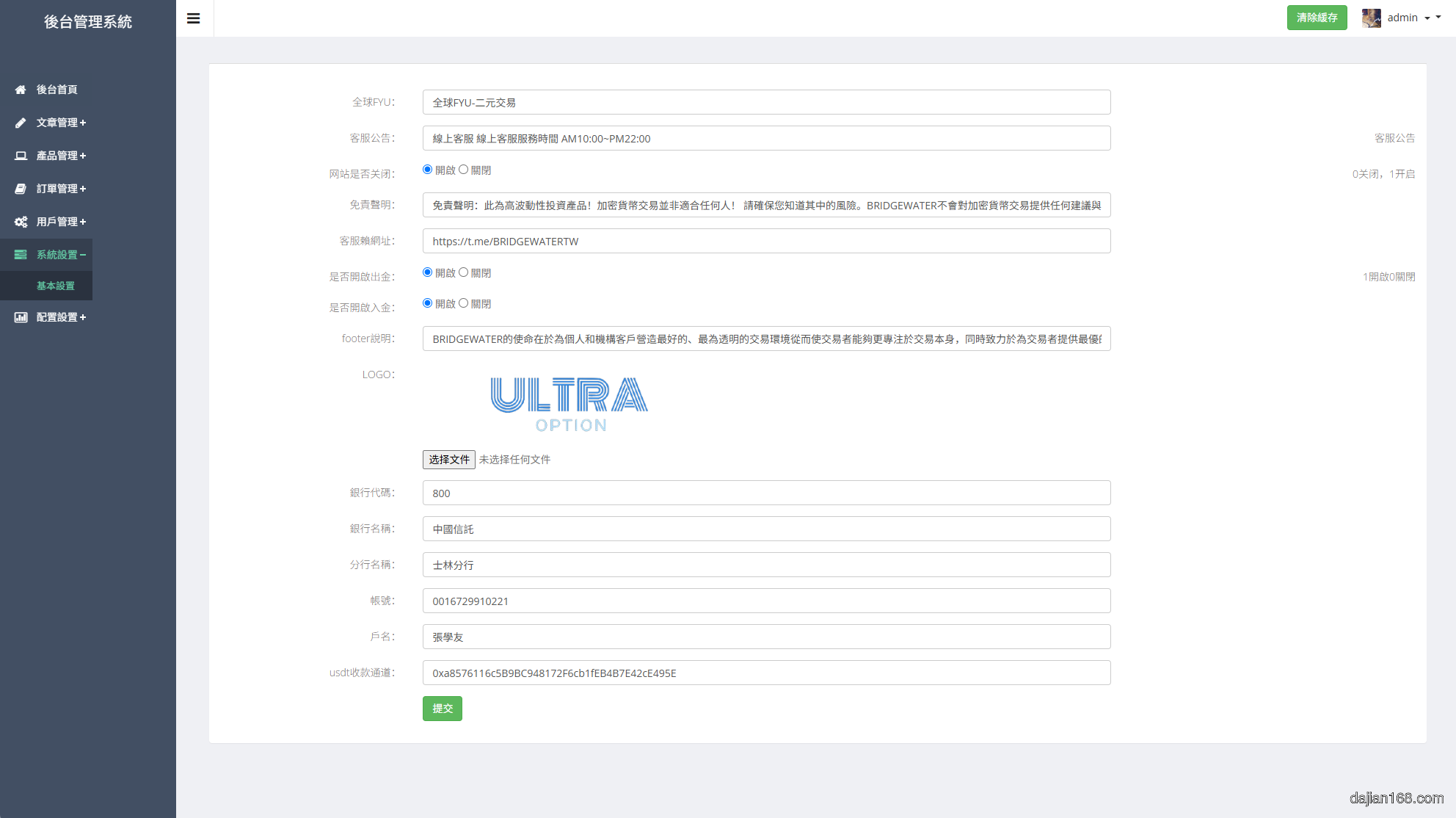Click the chart icon for 配置設置
The image size is (1456, 818).
(21, 317)
